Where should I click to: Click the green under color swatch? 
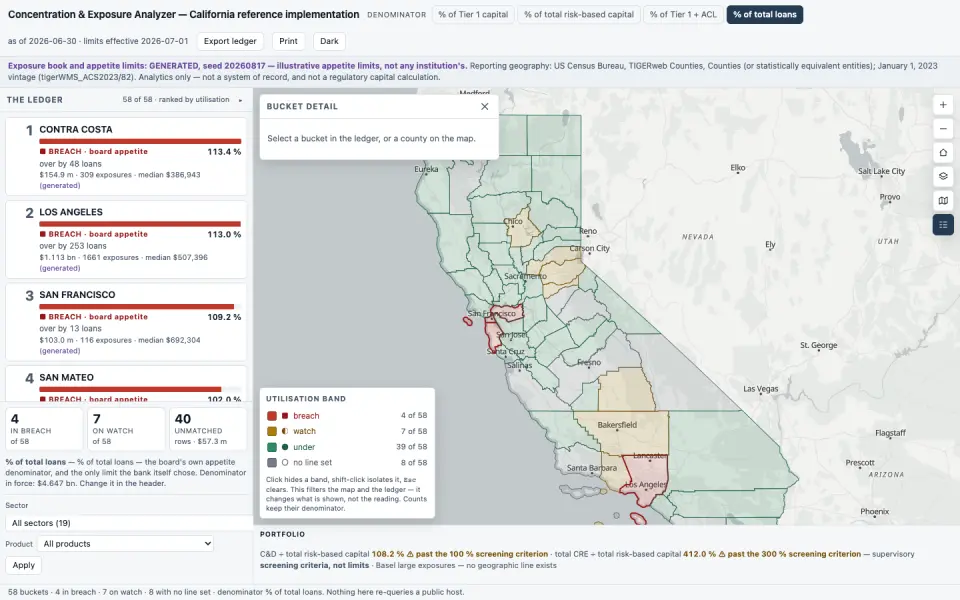click(x=272, y=447)
